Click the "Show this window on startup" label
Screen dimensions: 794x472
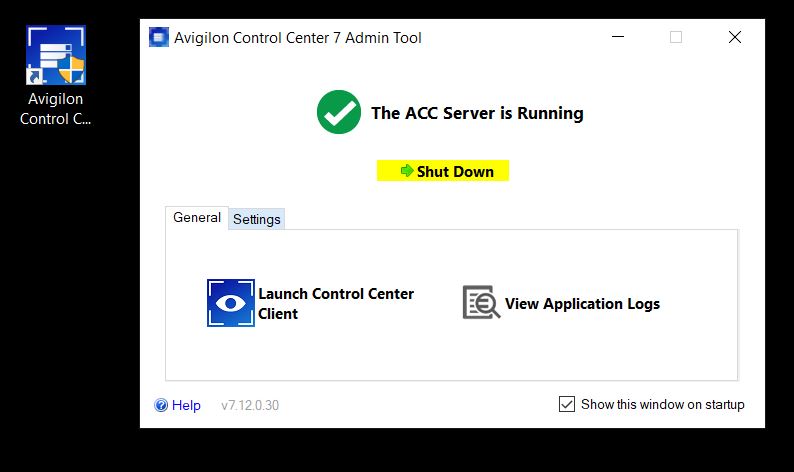[662, 404]
